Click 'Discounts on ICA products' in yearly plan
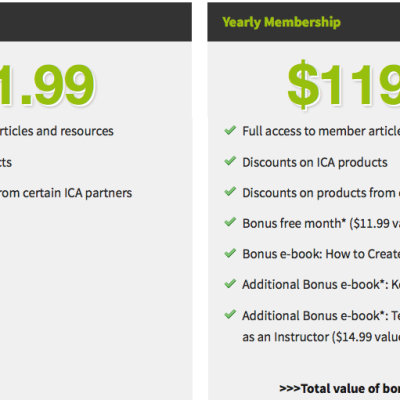400x400 pixels. 315,162
